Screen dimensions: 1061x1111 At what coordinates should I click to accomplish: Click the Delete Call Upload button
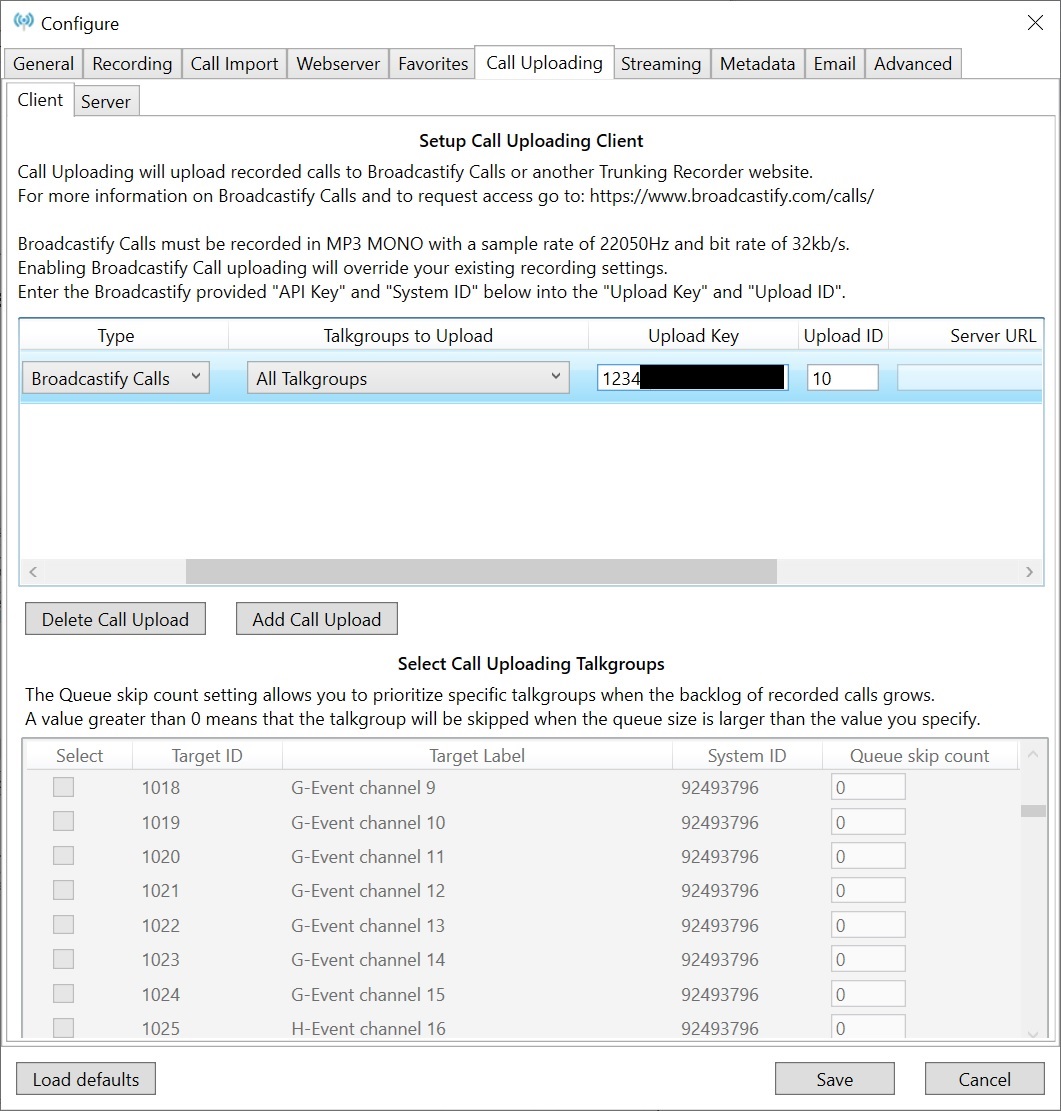[116, 619]
